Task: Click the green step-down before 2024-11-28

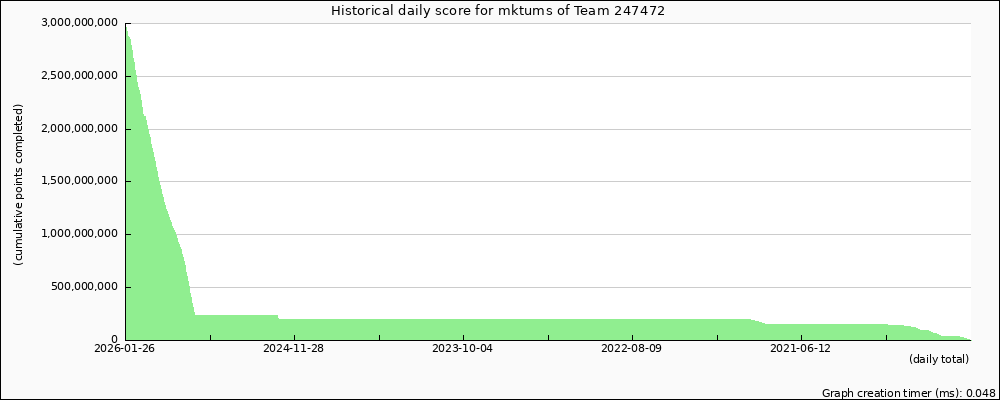Action: (x=278, y=319)
